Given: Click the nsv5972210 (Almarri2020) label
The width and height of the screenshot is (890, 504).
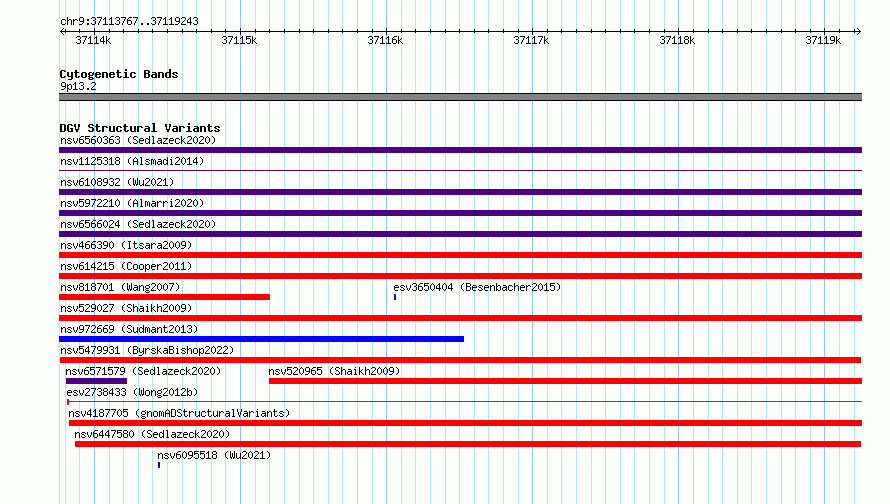Looking at the screenshot, I should (132, 203).
